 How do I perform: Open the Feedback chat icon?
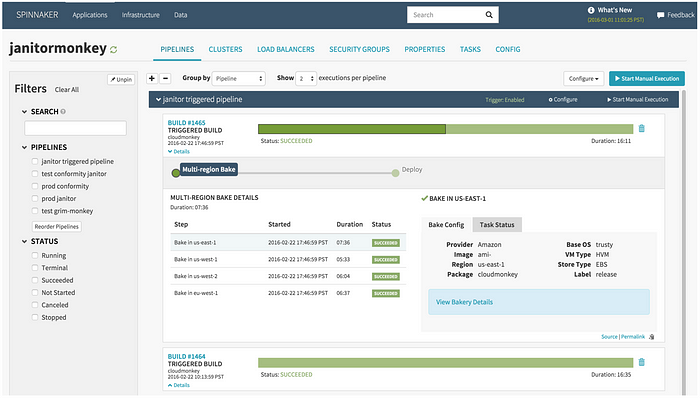click(x=660, y=15)
